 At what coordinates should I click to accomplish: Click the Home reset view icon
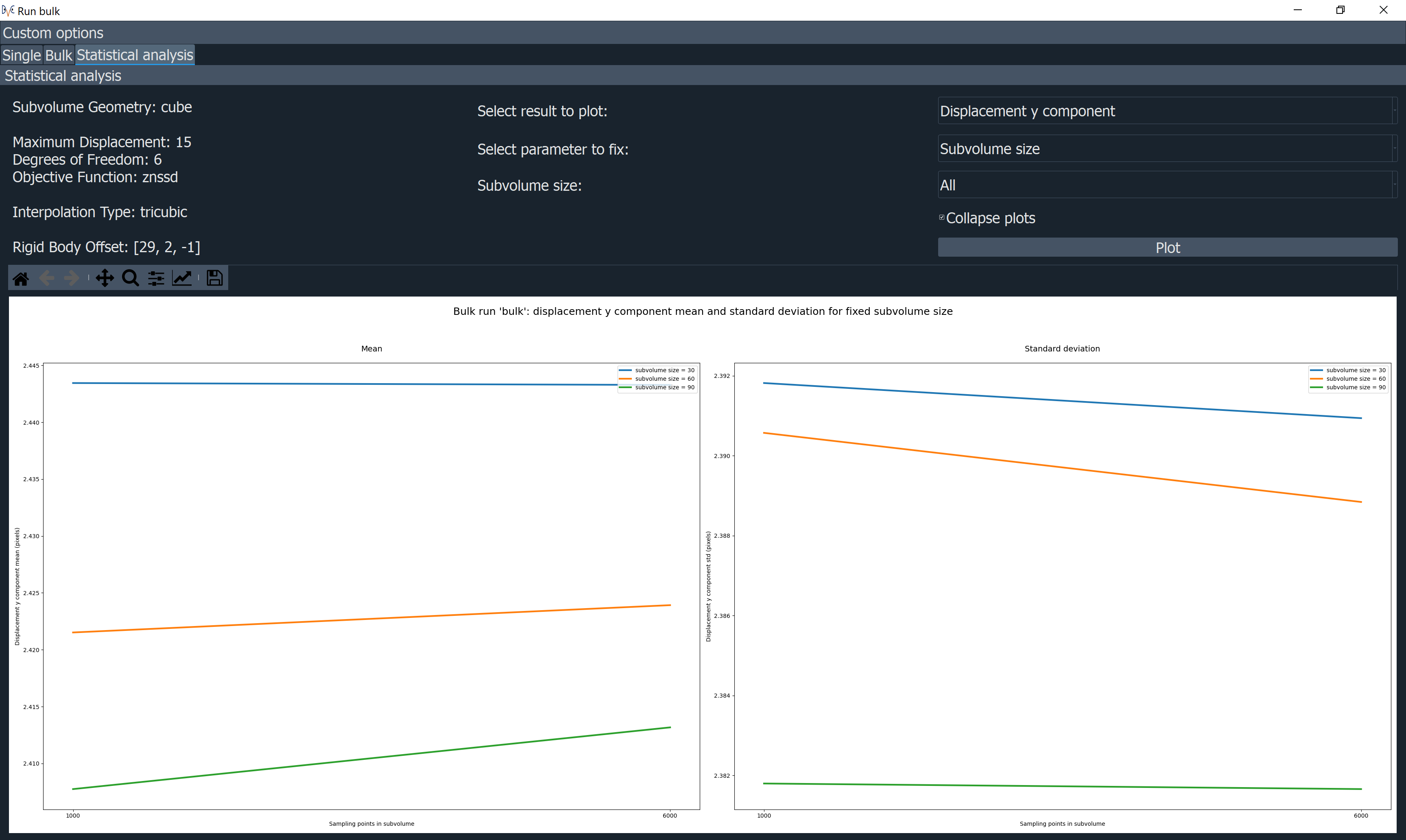point(21,278)
